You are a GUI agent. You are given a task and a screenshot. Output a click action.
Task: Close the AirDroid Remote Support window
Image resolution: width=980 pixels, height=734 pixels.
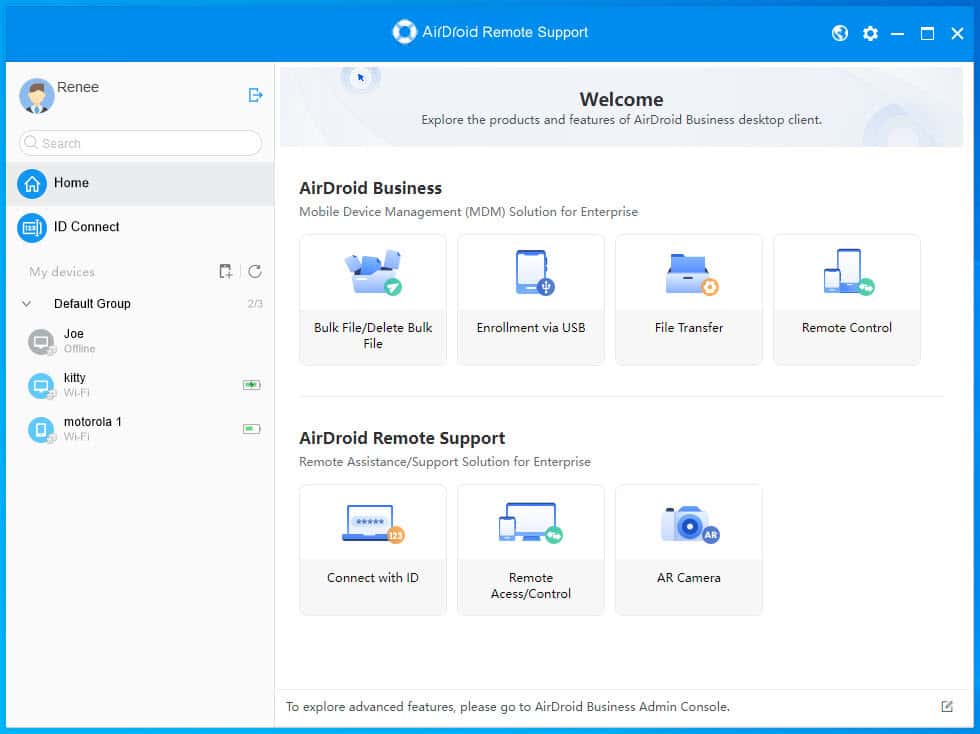click(958, 33)
